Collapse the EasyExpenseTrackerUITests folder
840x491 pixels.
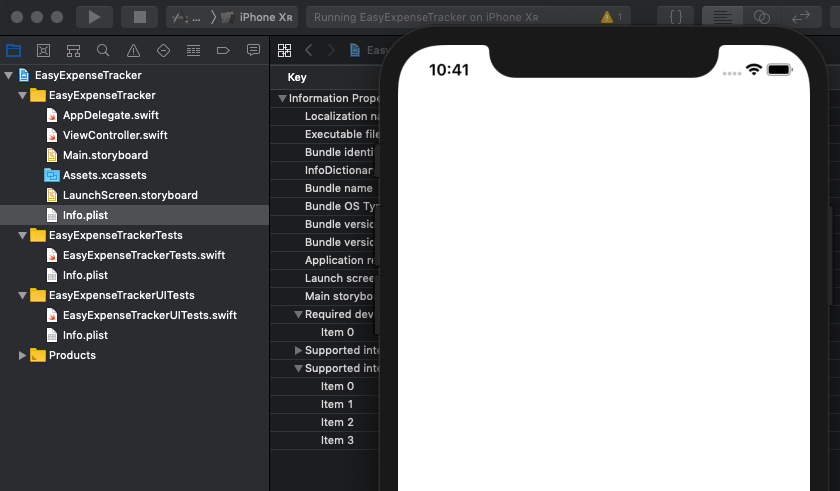(22, 296)
